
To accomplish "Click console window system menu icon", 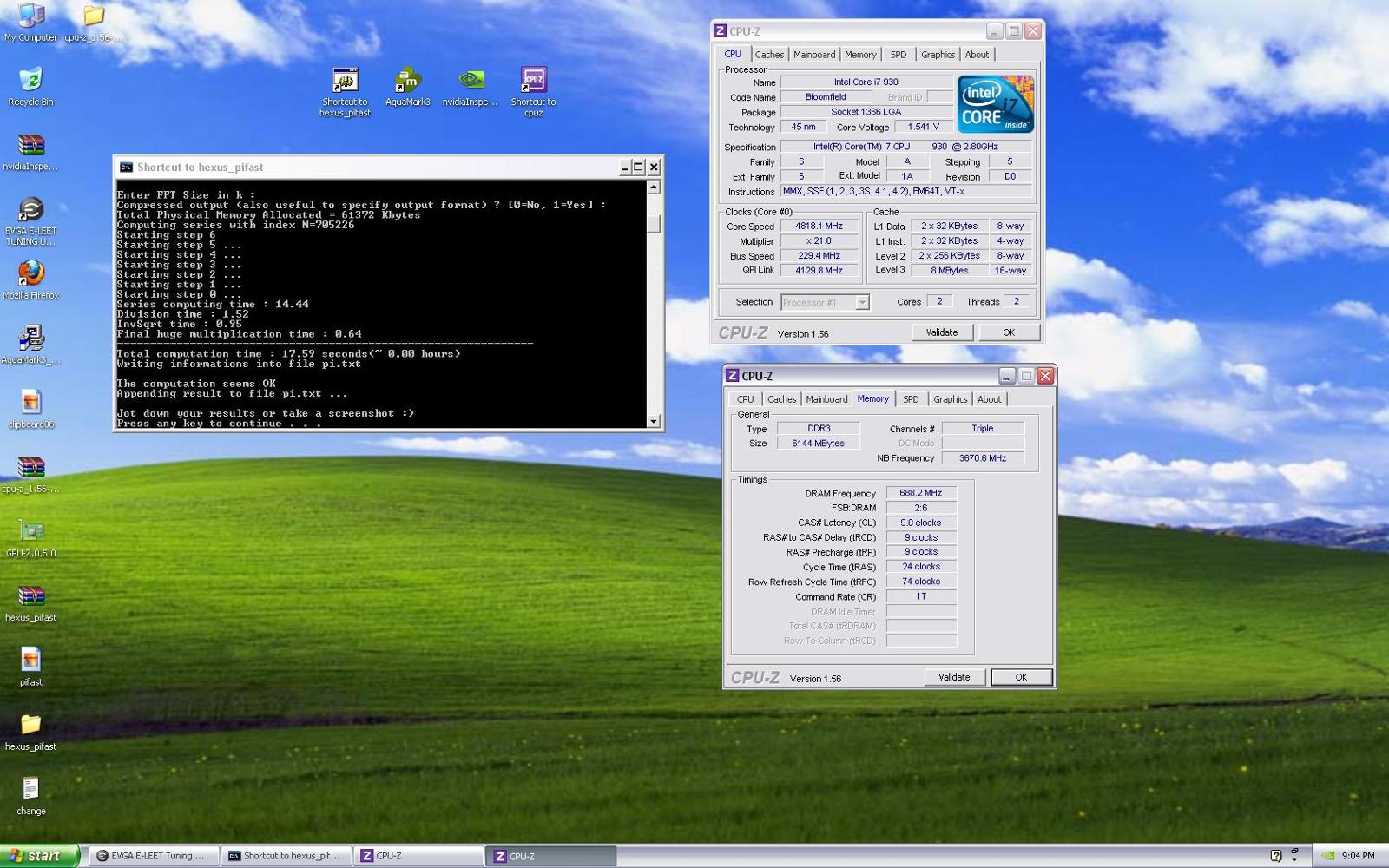I will (126, 167).
